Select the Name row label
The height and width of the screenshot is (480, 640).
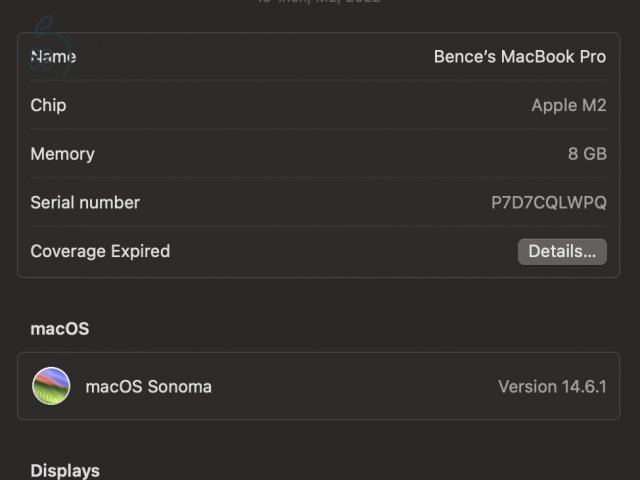coord(53,57)
